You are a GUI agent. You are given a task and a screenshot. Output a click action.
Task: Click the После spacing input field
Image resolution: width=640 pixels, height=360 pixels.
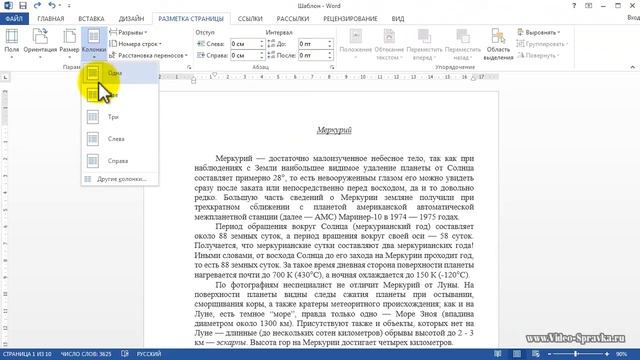(313, 55)
